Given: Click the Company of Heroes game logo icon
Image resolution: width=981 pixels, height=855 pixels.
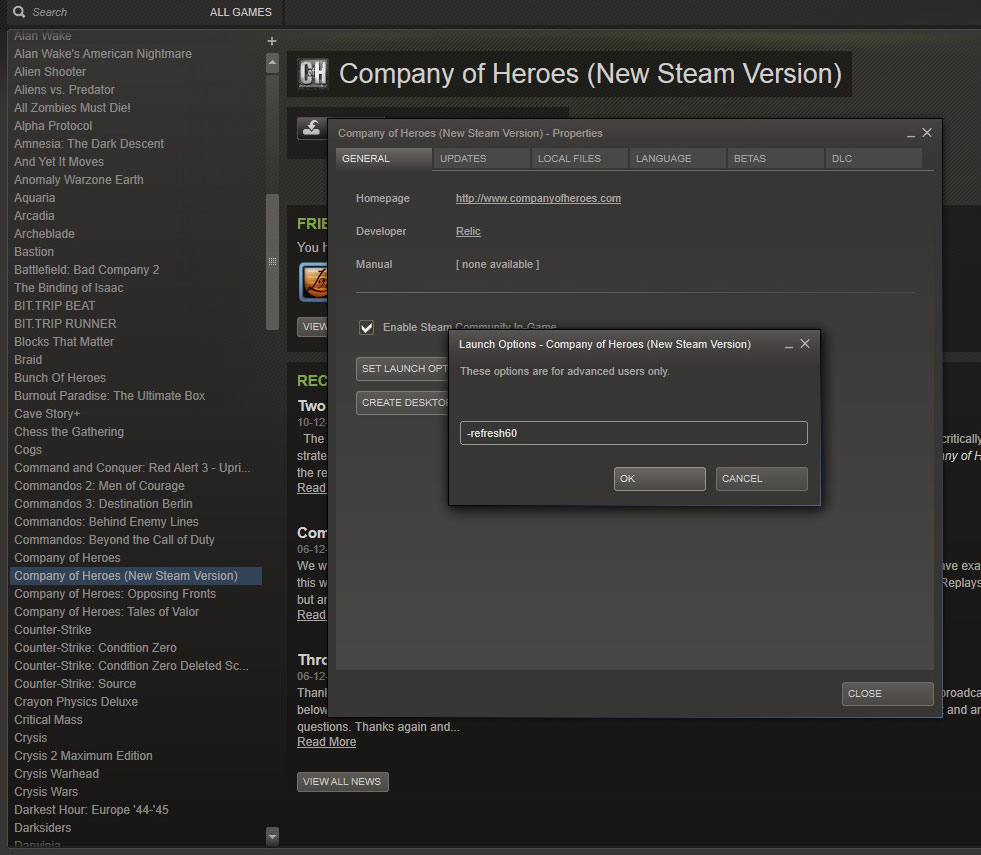Looking at the screenshot, I should (x=313, y=74).
